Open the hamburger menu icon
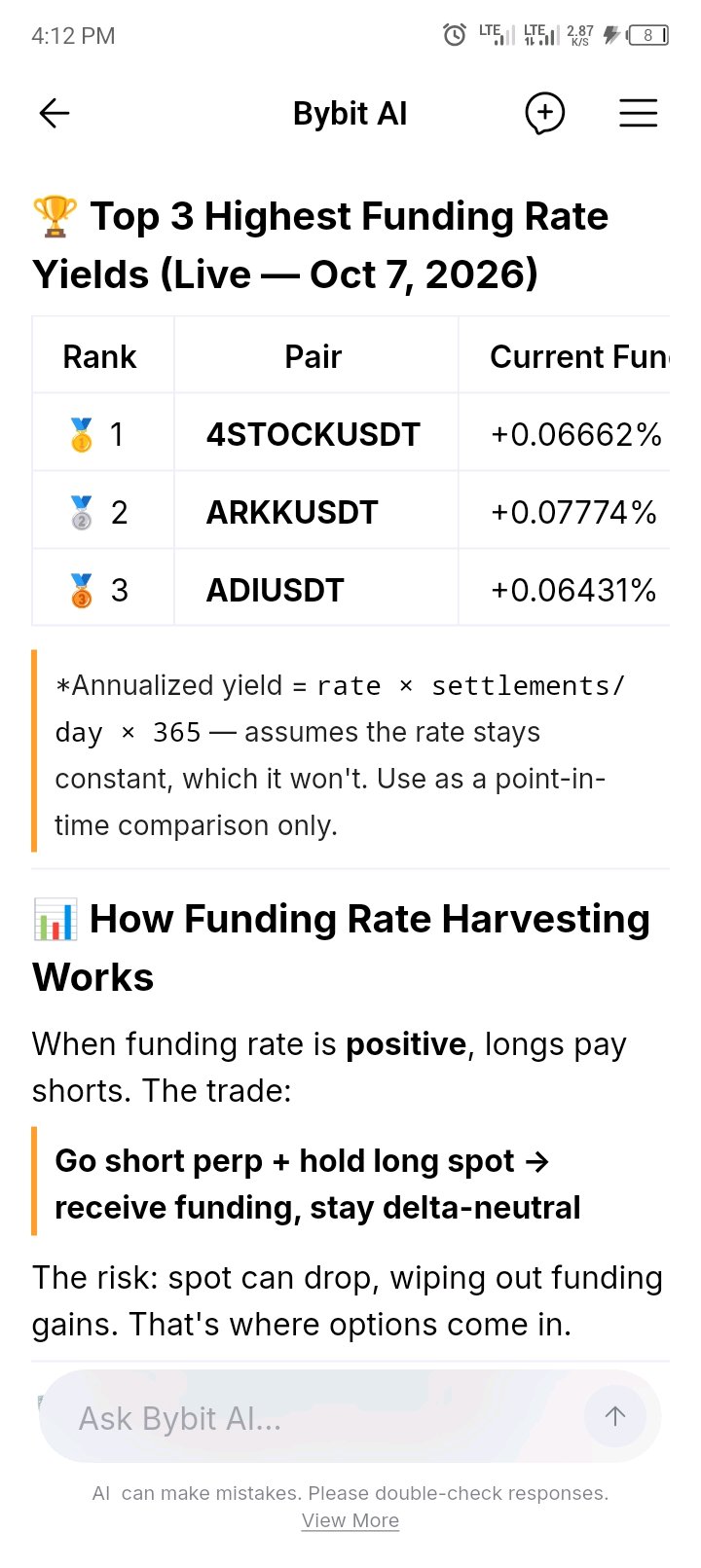 click(639, 114)
